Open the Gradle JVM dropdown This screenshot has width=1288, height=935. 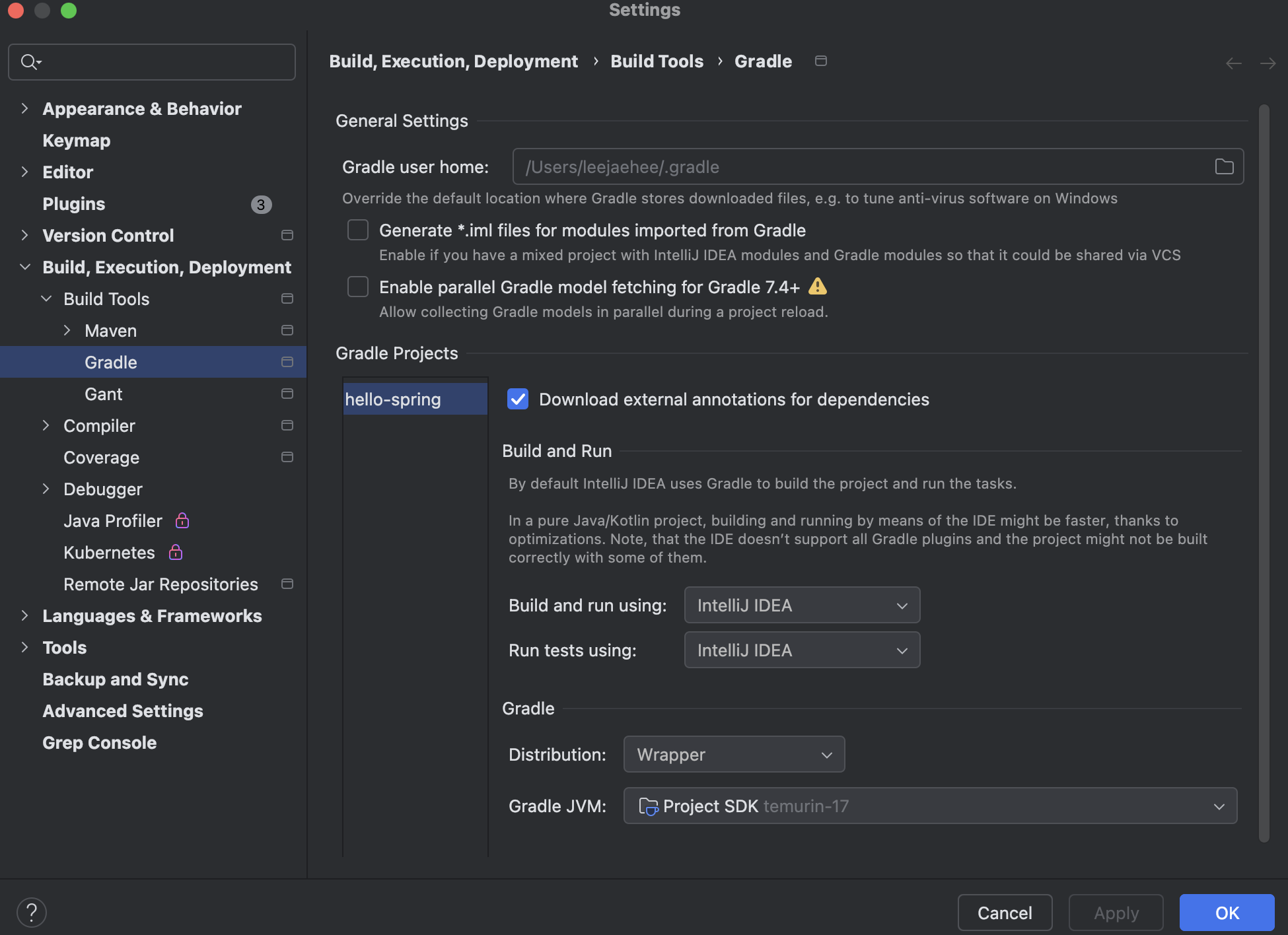pyautogui.click(x=930, y=806)
